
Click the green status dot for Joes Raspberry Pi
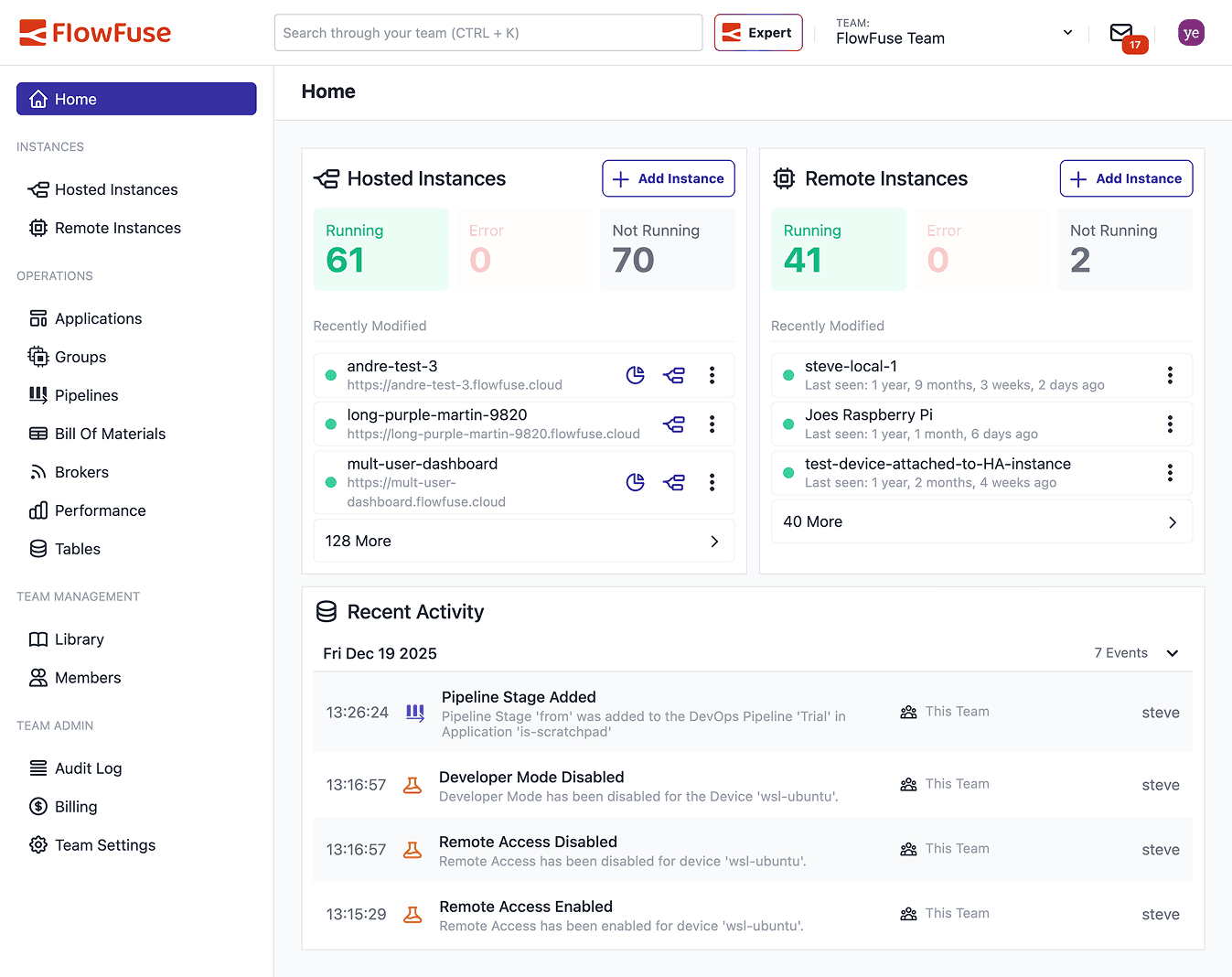[787, 424]
